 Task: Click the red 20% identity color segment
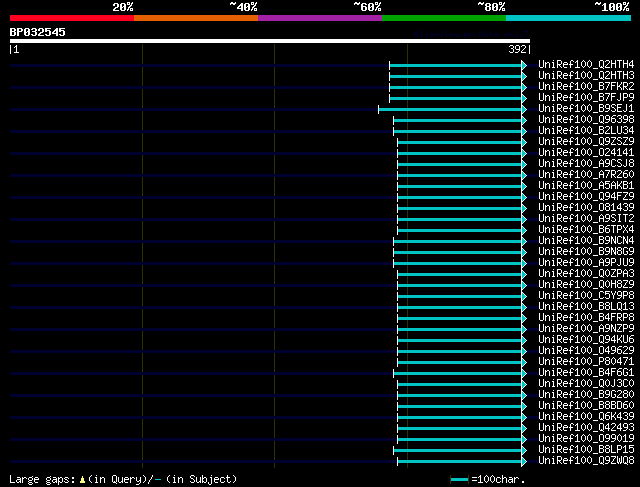pos(72,18)
